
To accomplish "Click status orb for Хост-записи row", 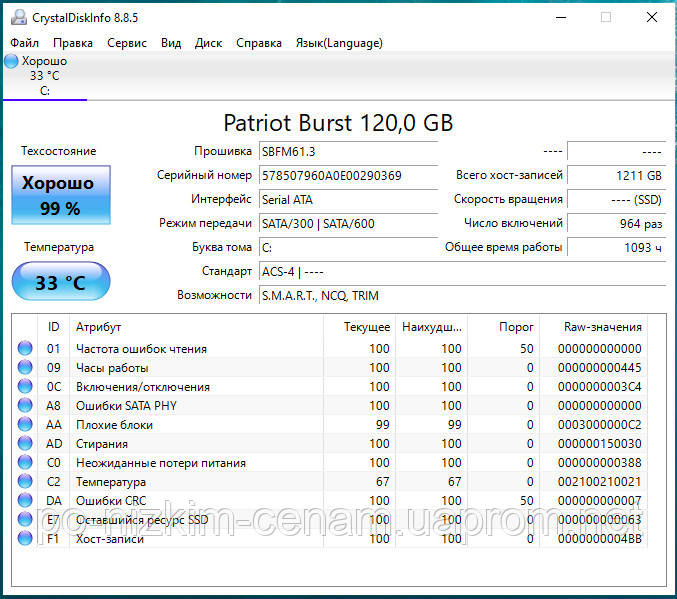I will [x=25, y=539].
